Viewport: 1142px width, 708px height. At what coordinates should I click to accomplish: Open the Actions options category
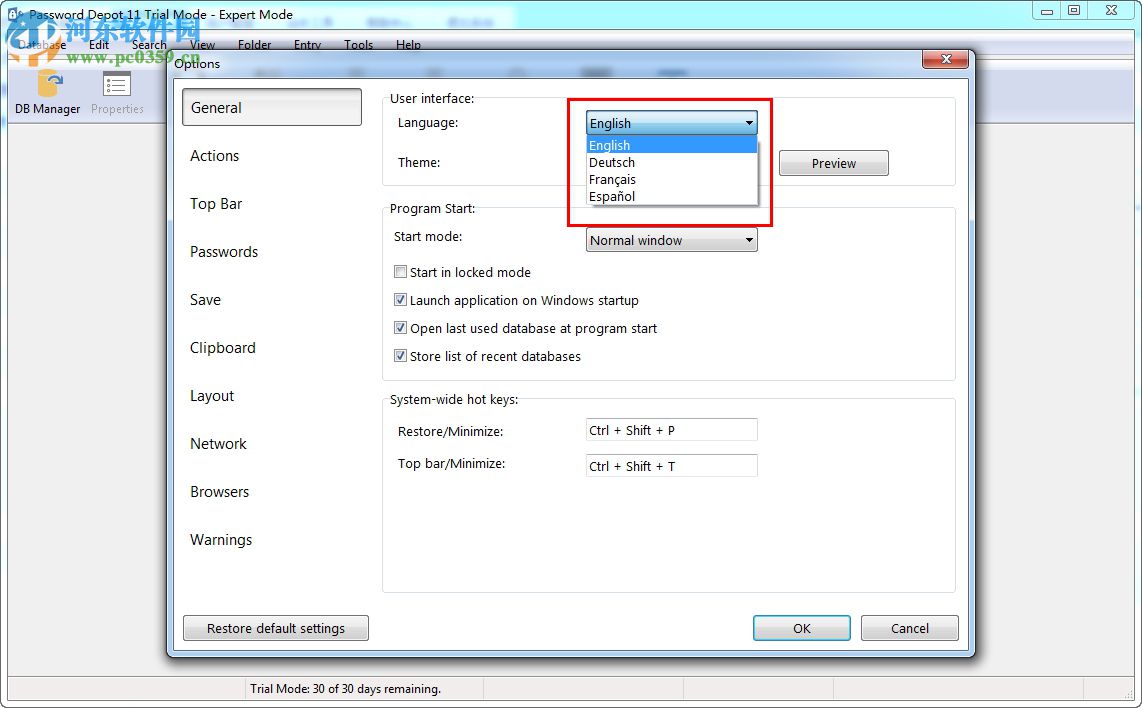(x=214, y=156)
